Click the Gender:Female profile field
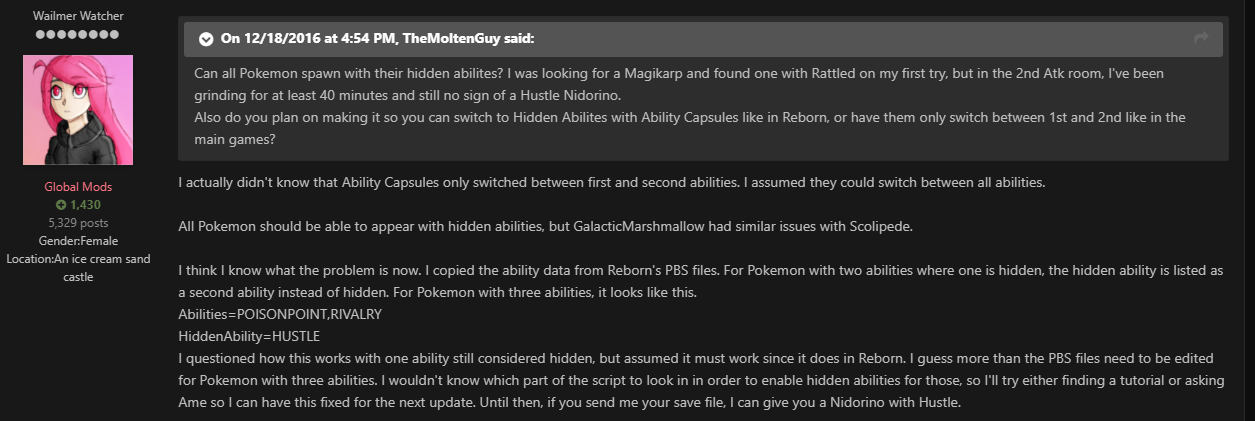 click(x=78, y=241)
